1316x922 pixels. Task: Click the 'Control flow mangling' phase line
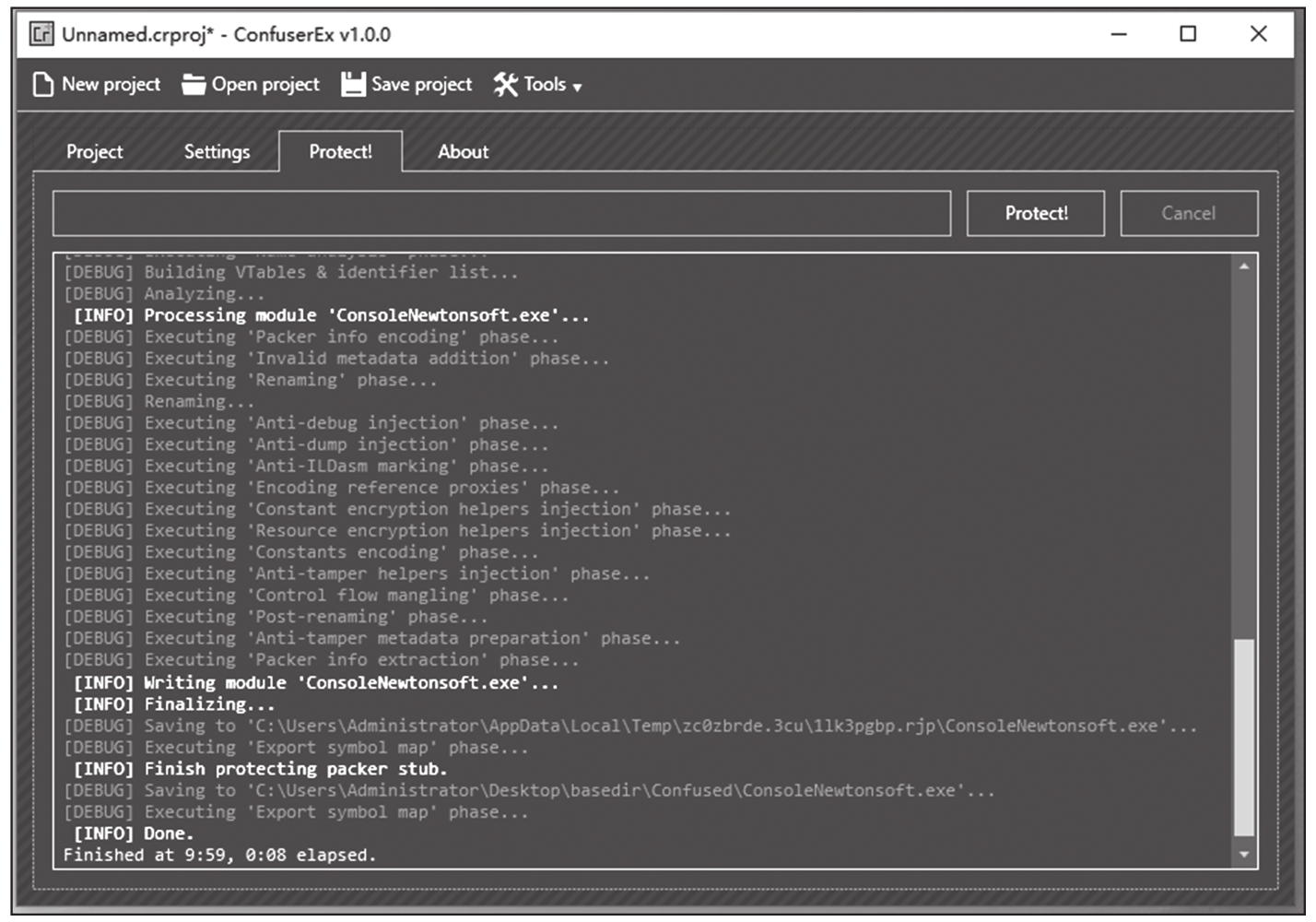click(x=316, y=596)
